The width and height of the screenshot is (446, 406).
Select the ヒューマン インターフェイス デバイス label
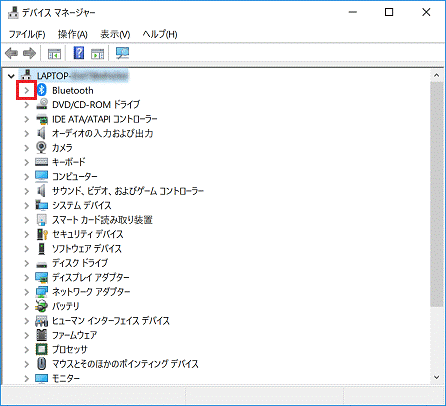111,321
